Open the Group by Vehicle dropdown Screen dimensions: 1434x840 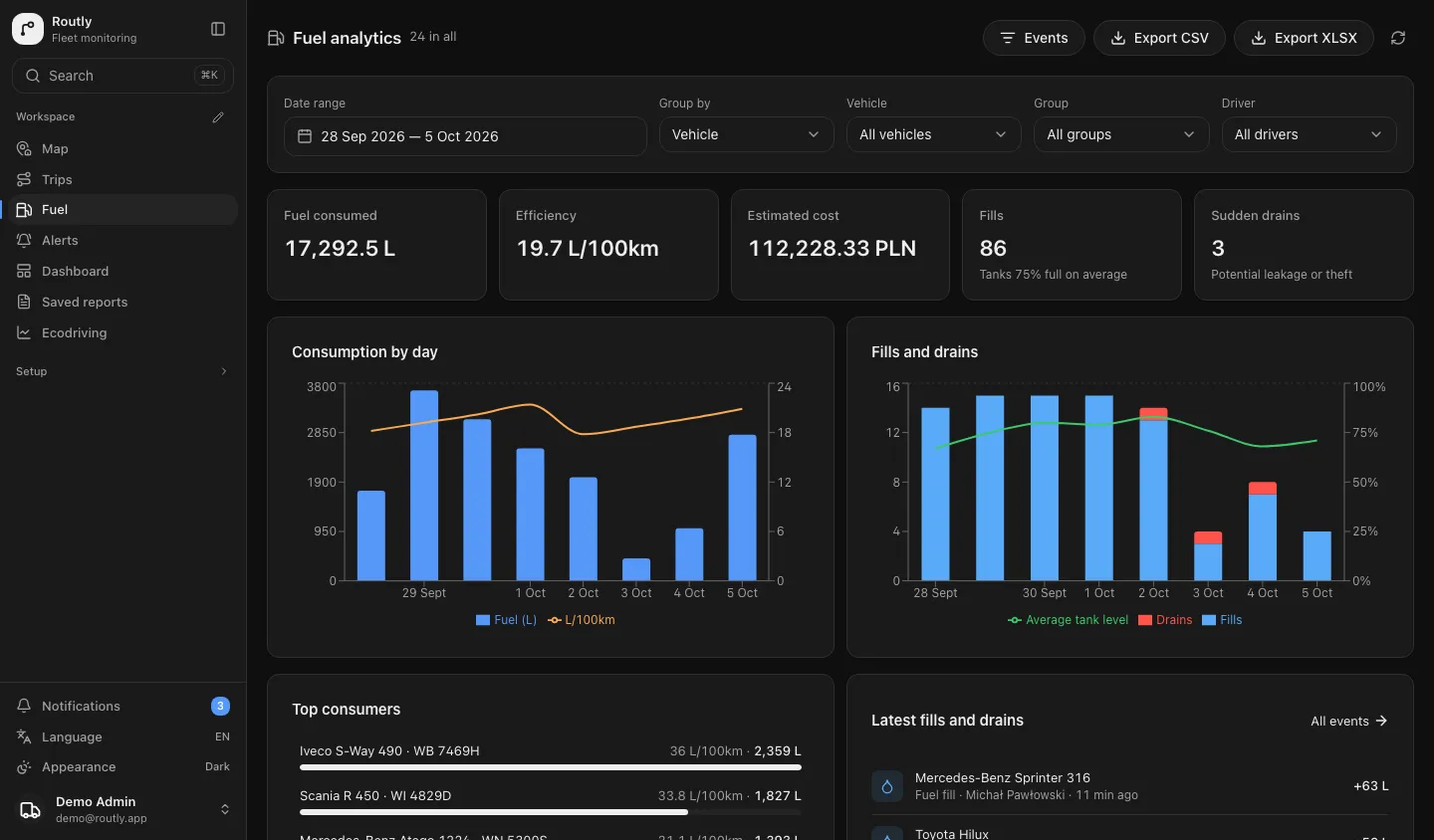pos(746,134)
